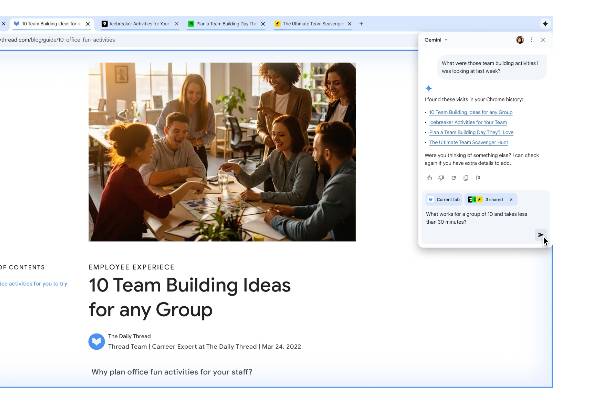Switch to the '10 Team Building Ideas' tab
Image resolution: width=594 pixels, height=401 pixels.
tap(52, 23)
